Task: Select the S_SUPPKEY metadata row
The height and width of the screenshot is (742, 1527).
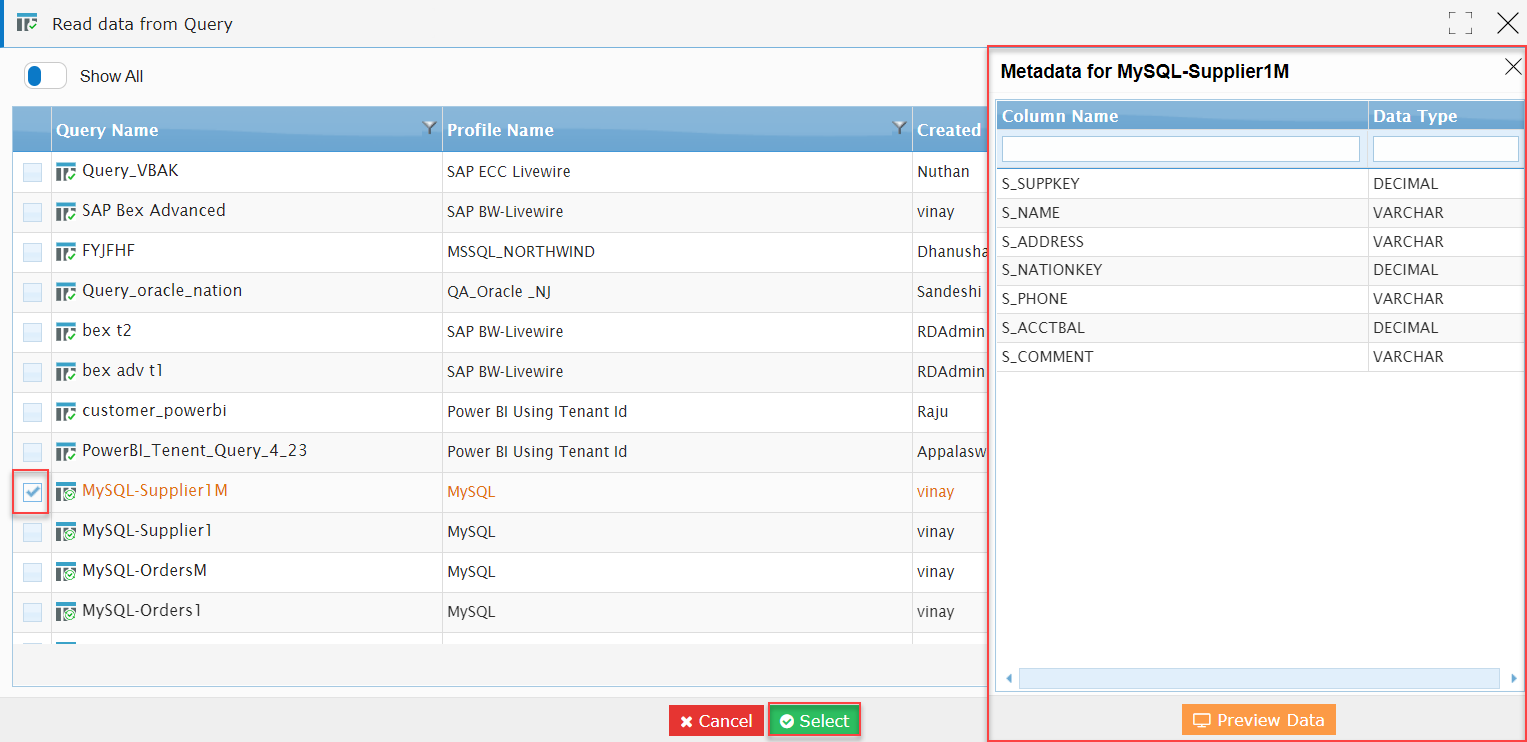Action: click(x=1261, y=184)
